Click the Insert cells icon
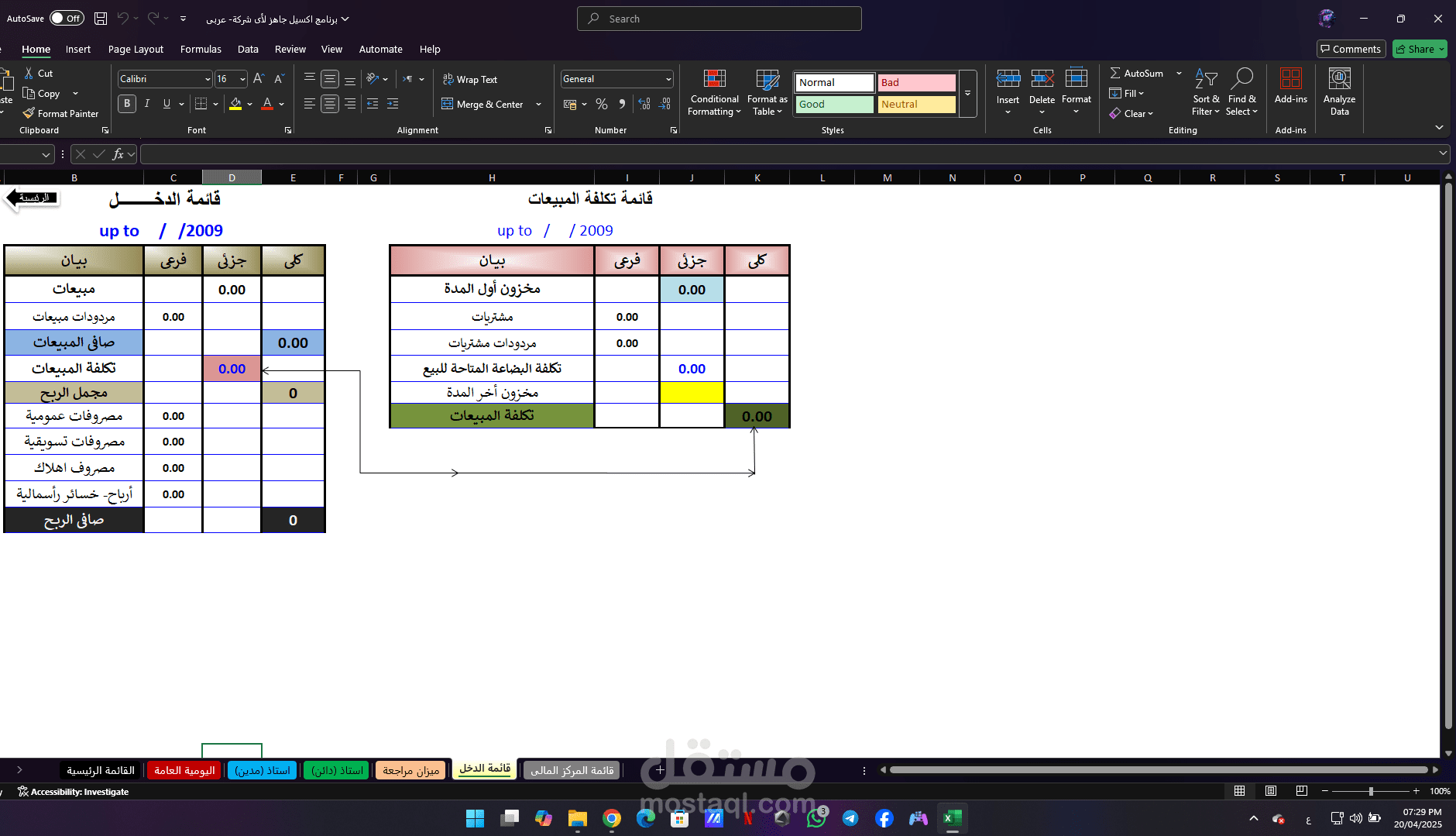This screenshot has height=836, width=1456. click(x=1008, y=79)
